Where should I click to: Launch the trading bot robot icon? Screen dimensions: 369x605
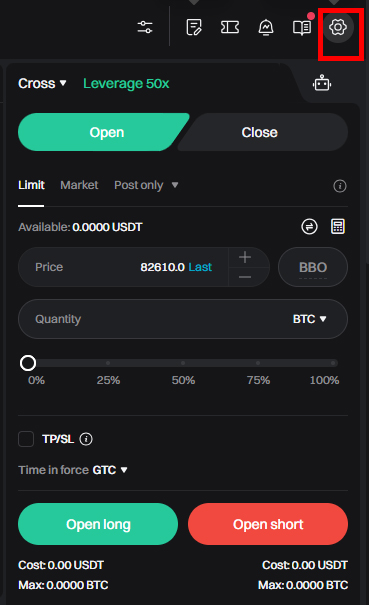point(322,83)
